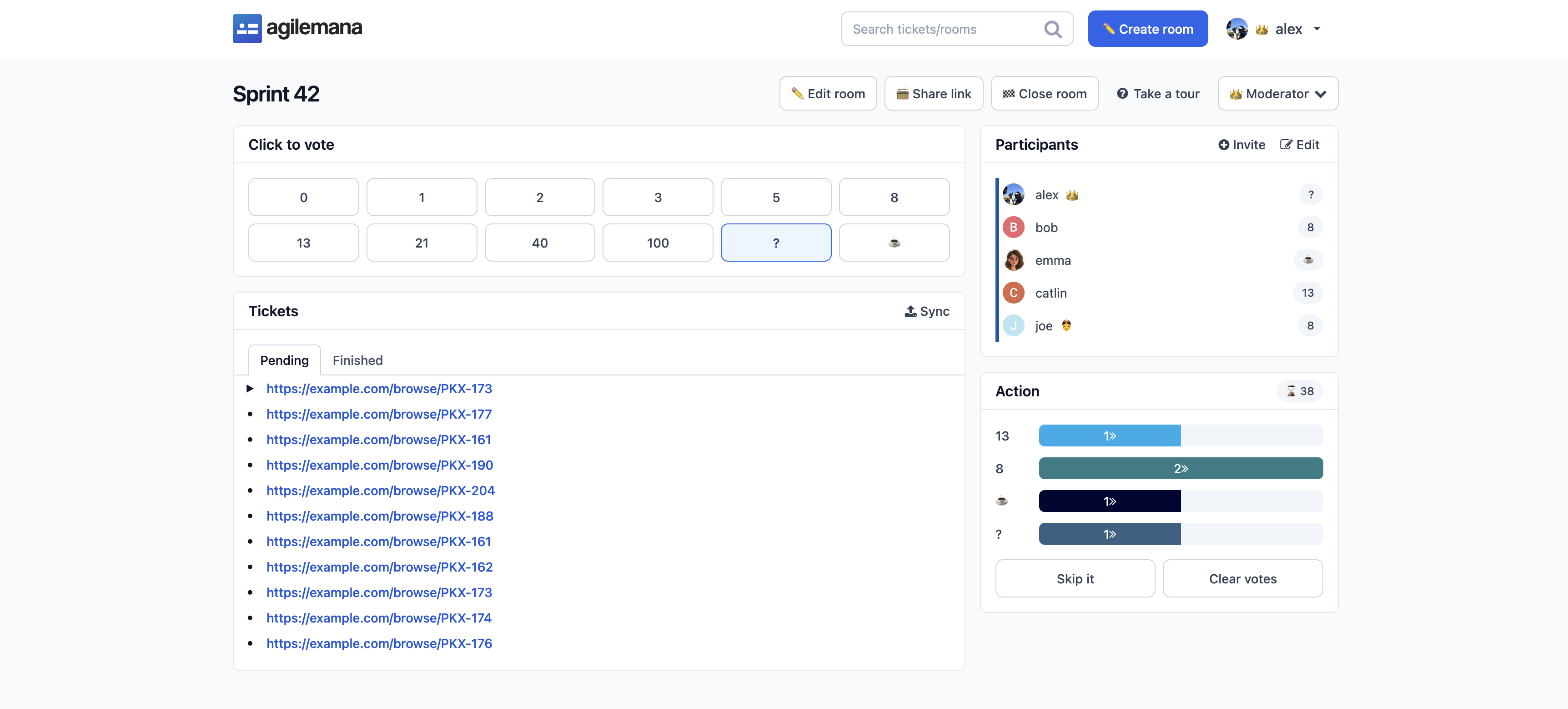Click emma's avatar picture
Screen dimensions: 1568x709
pos(1014,260)
